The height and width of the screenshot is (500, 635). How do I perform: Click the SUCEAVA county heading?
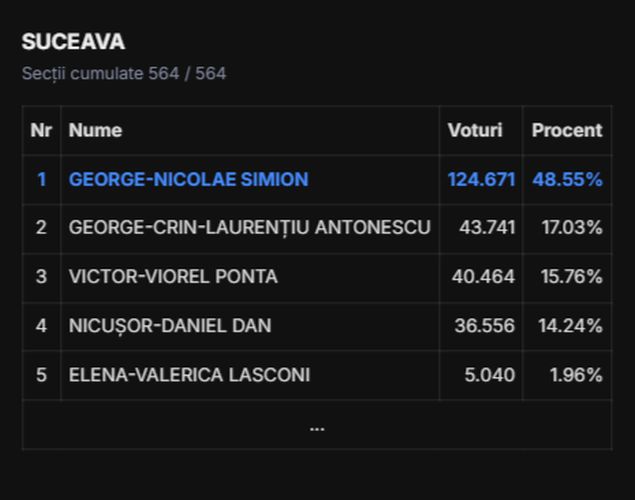pyautogui.click(x=73, y=42)
